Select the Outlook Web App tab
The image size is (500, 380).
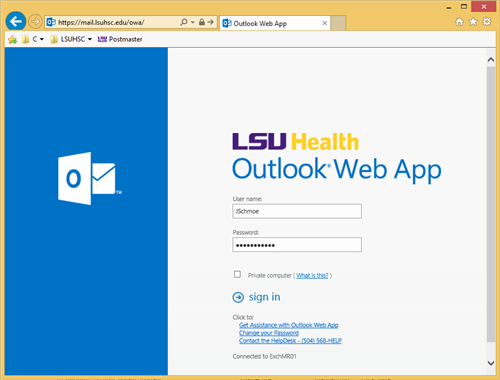tap(275, 23)
